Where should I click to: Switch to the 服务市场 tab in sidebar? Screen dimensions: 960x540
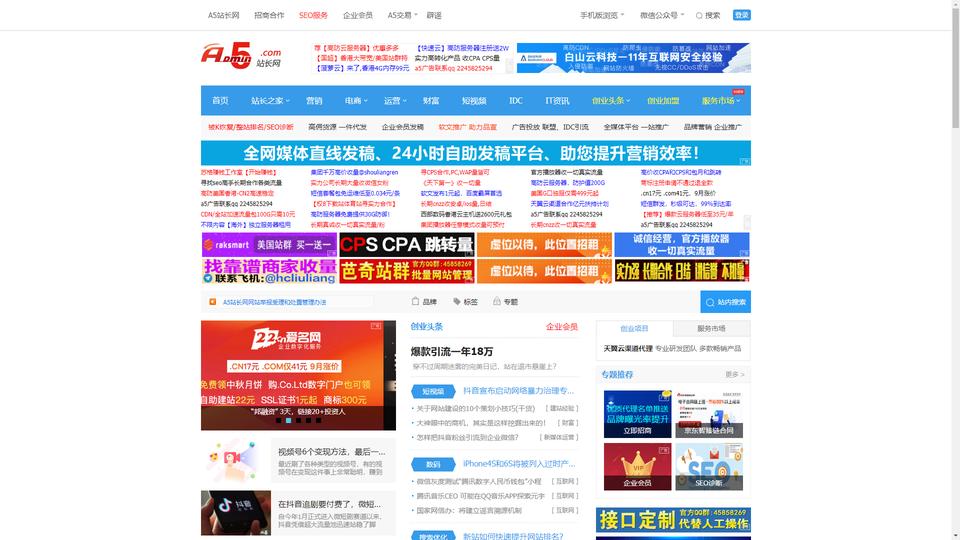711,329
